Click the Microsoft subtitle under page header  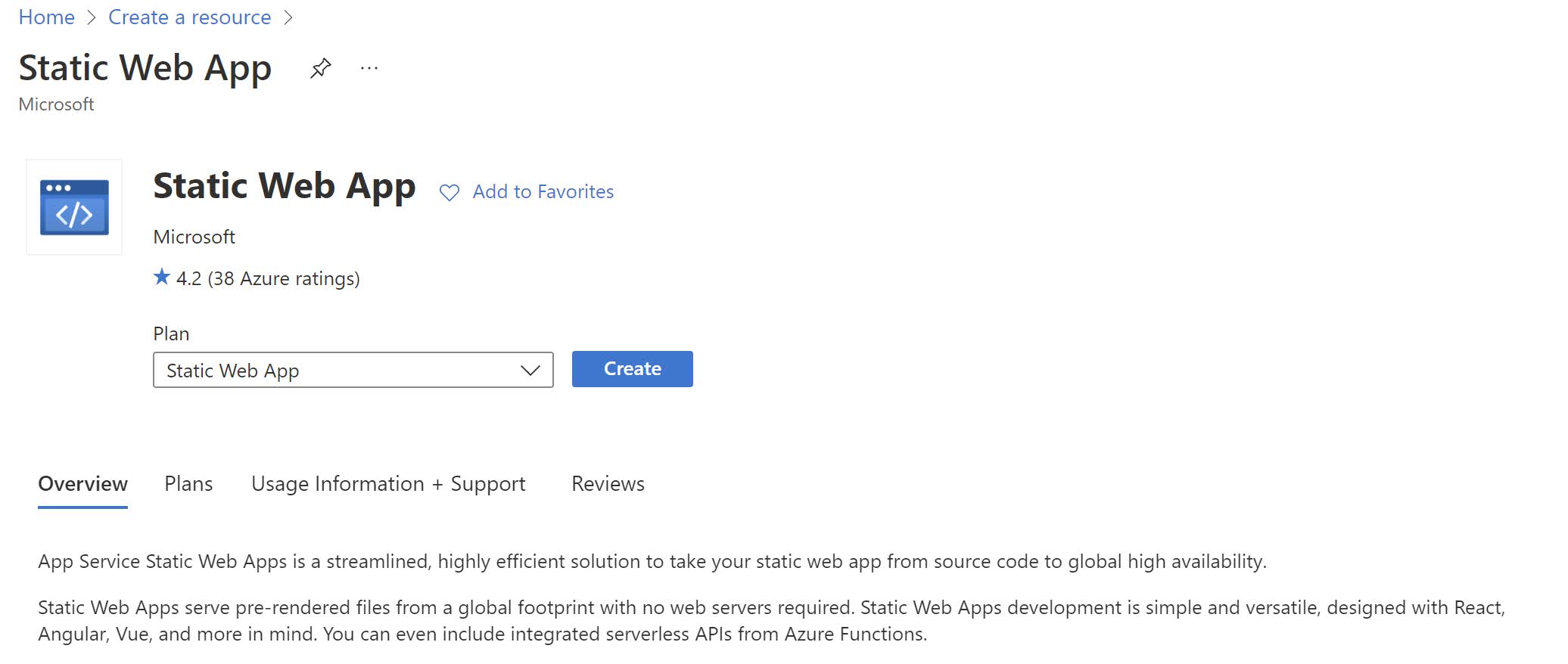pos(57,104)
